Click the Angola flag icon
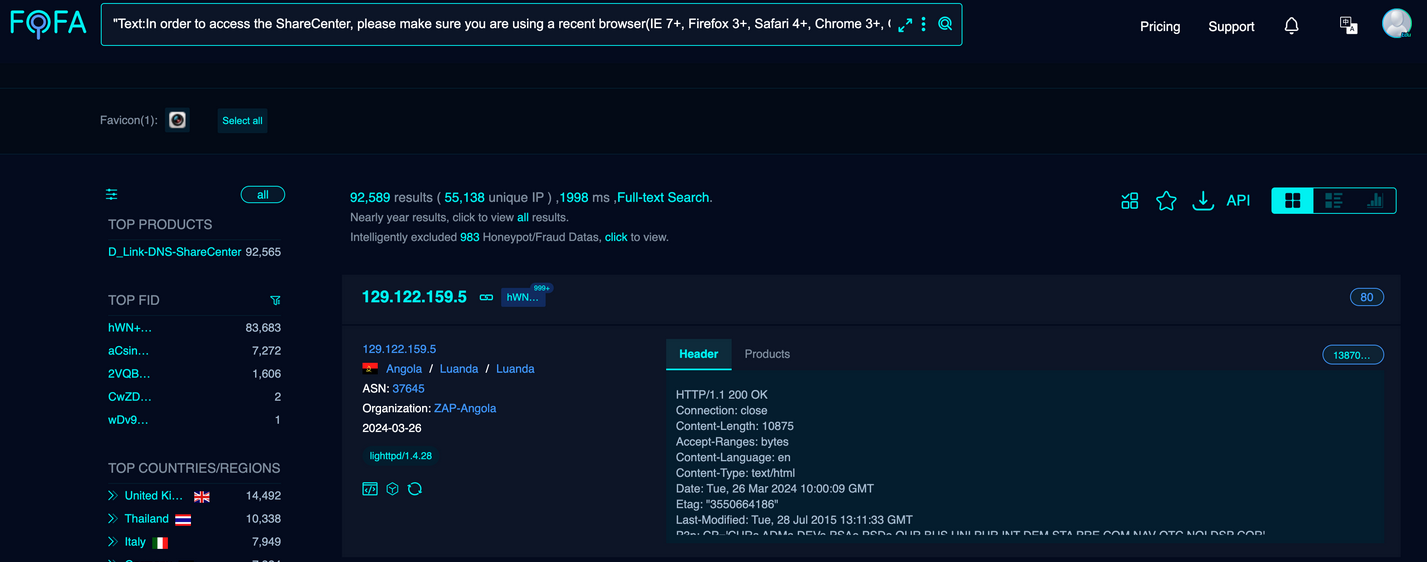Image resolution: width=1427 pixels, height=562 pixels. 370,369
